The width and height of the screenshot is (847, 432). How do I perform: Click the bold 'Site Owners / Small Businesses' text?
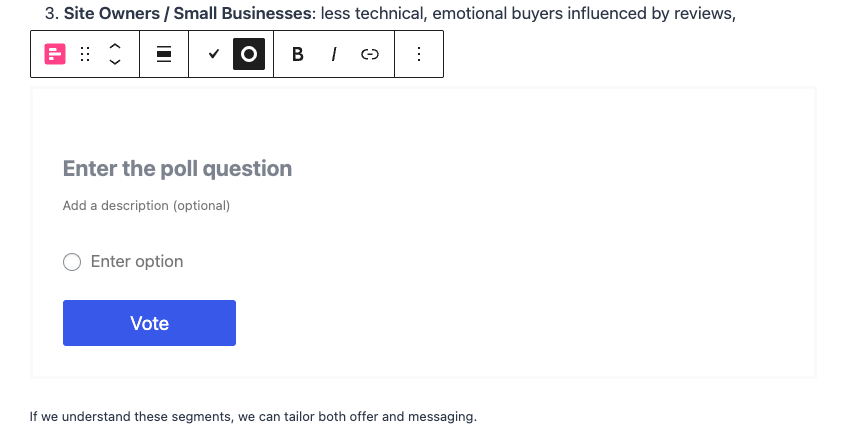(188, 15)
